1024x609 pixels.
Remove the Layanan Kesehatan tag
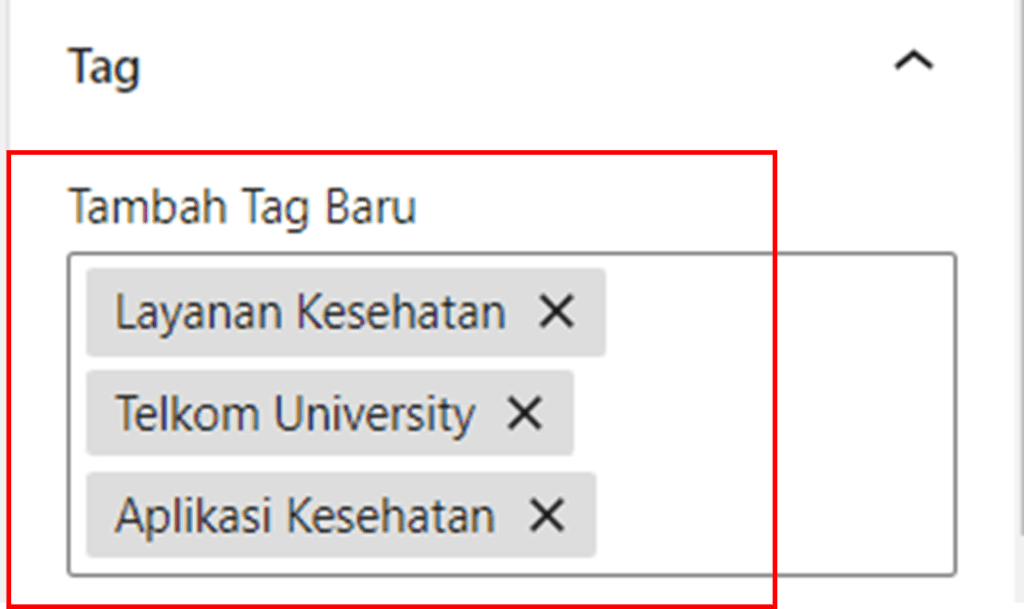point(556,312)
